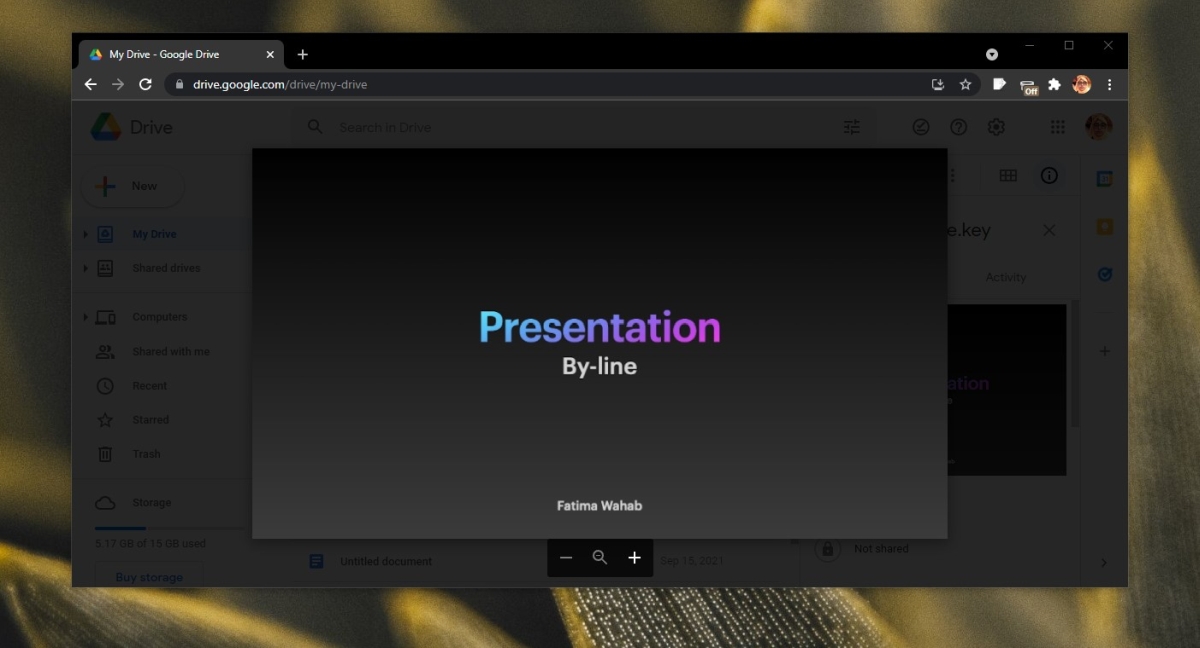1200x648 pixels.
Task: Click the file thumbnail in details pane
Action: (1007, 390)
